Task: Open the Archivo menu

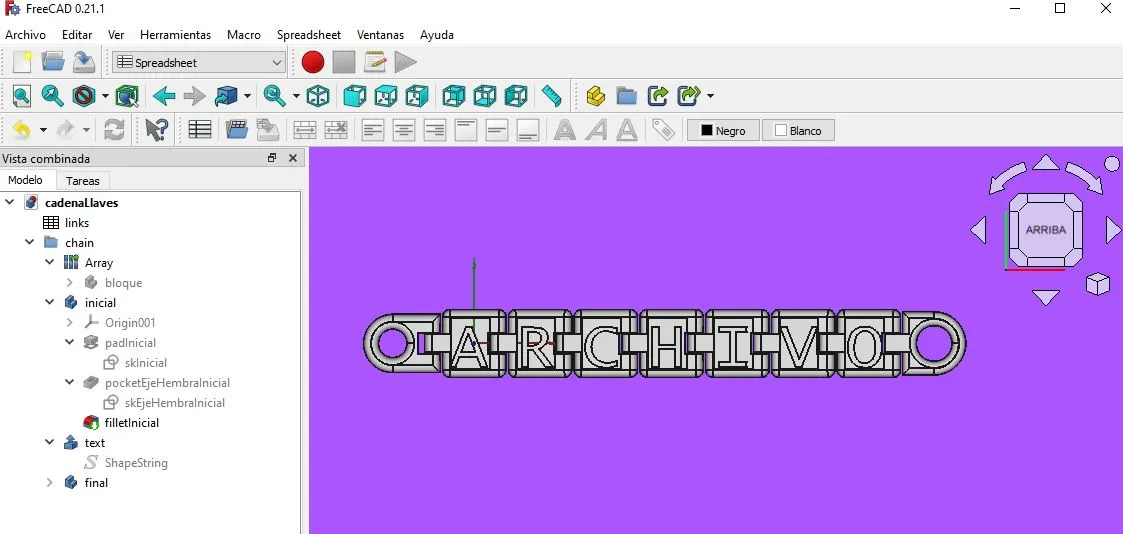Action: (x=25, y=34)
